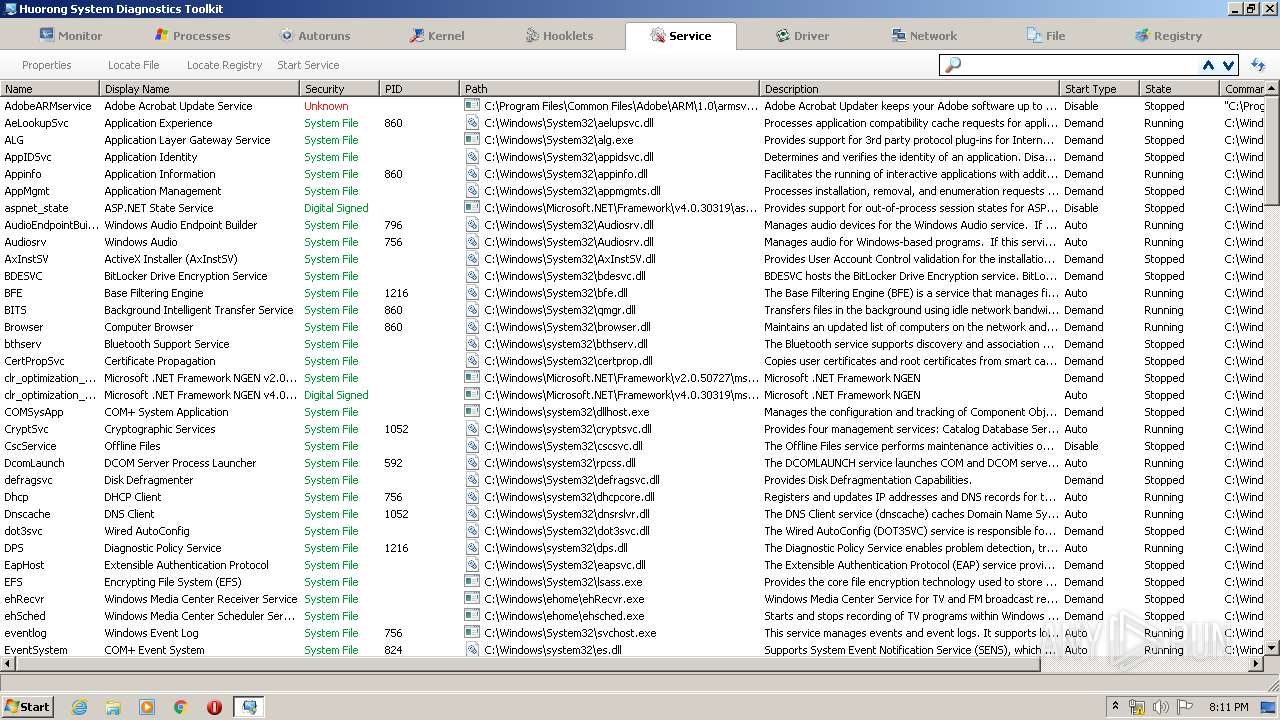The height and width of the screenshot is (720, 1280).
Task: Open Chrome from the taskbar
Action: (x=180, y=707)
